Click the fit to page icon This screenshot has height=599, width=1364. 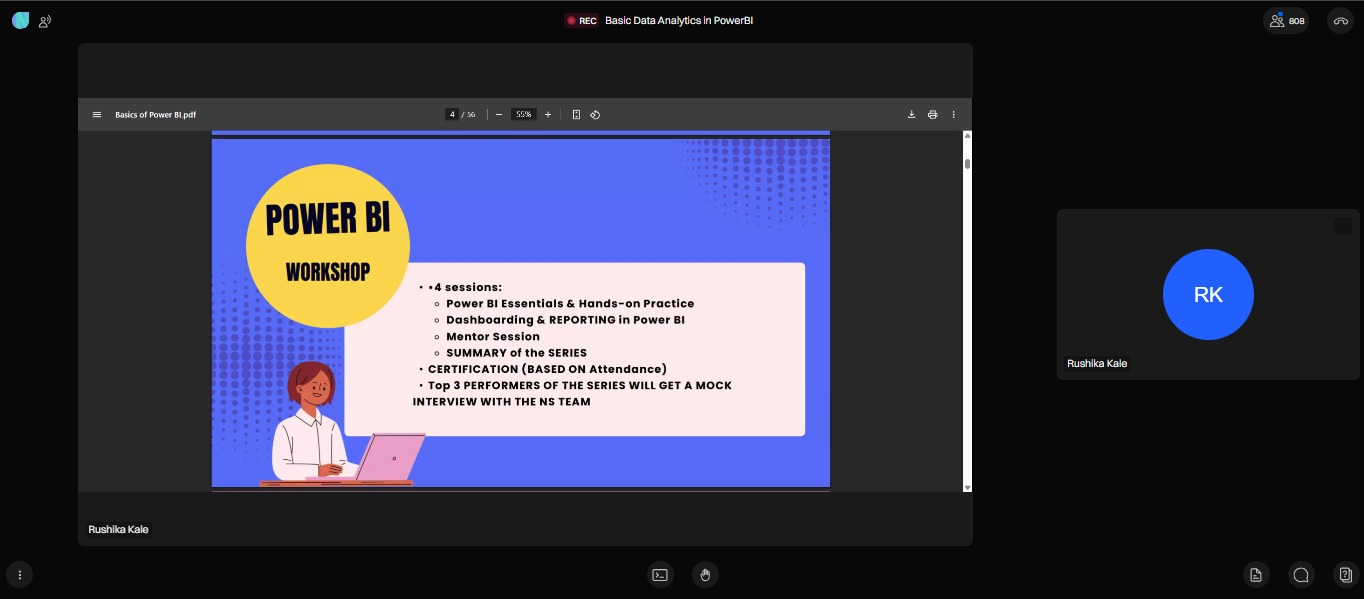[x=576, y=115]
